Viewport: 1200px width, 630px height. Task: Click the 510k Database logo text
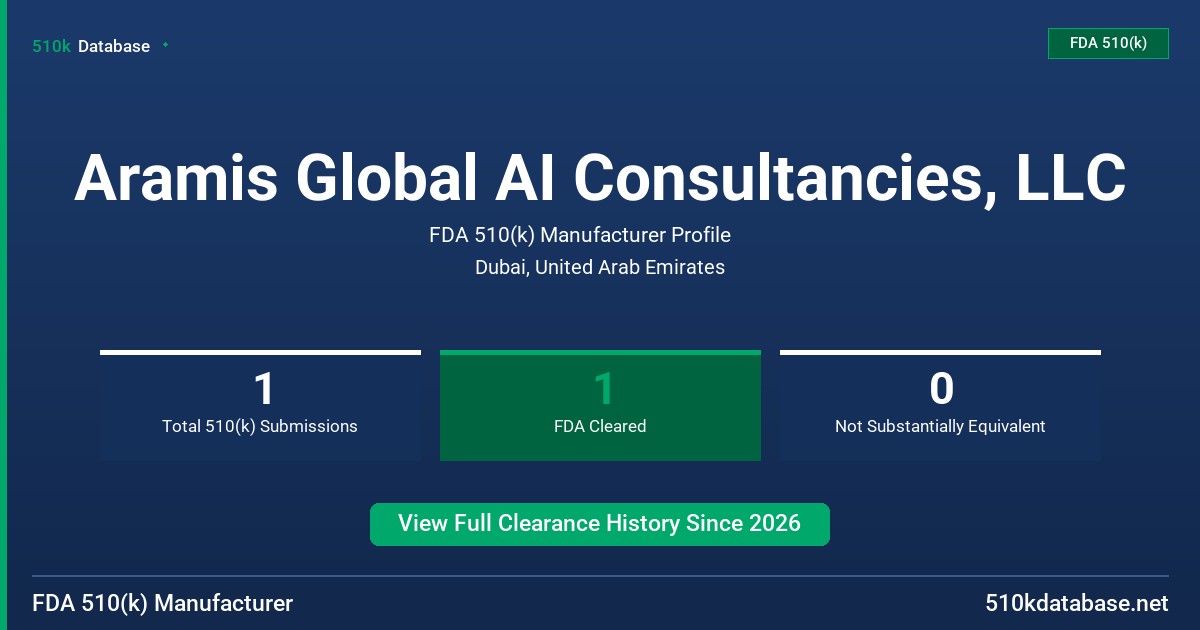[x=91, y=46]
